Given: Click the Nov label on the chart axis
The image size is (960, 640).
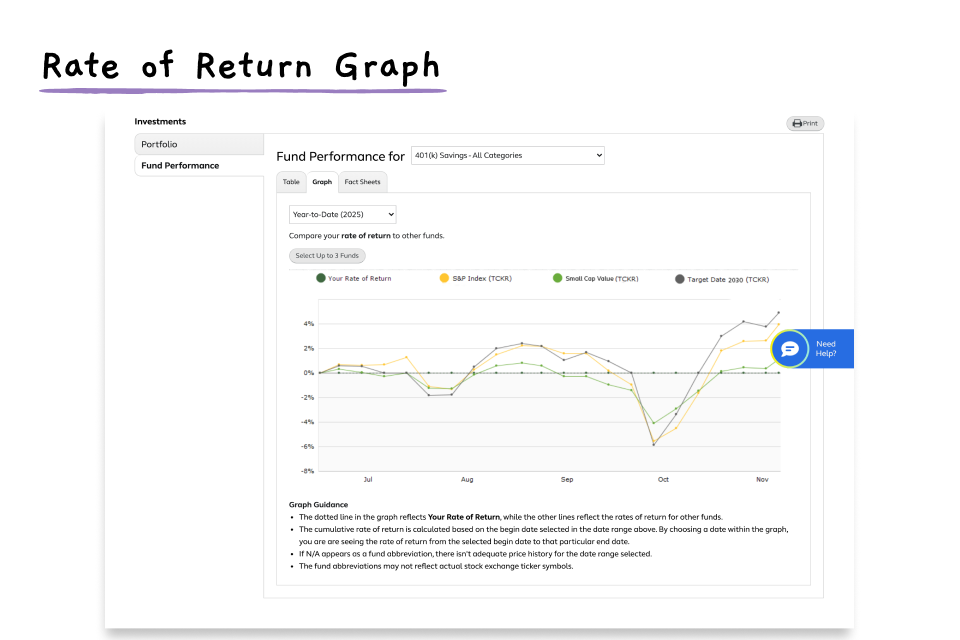Looking at the screenshot, I should 762,480.
